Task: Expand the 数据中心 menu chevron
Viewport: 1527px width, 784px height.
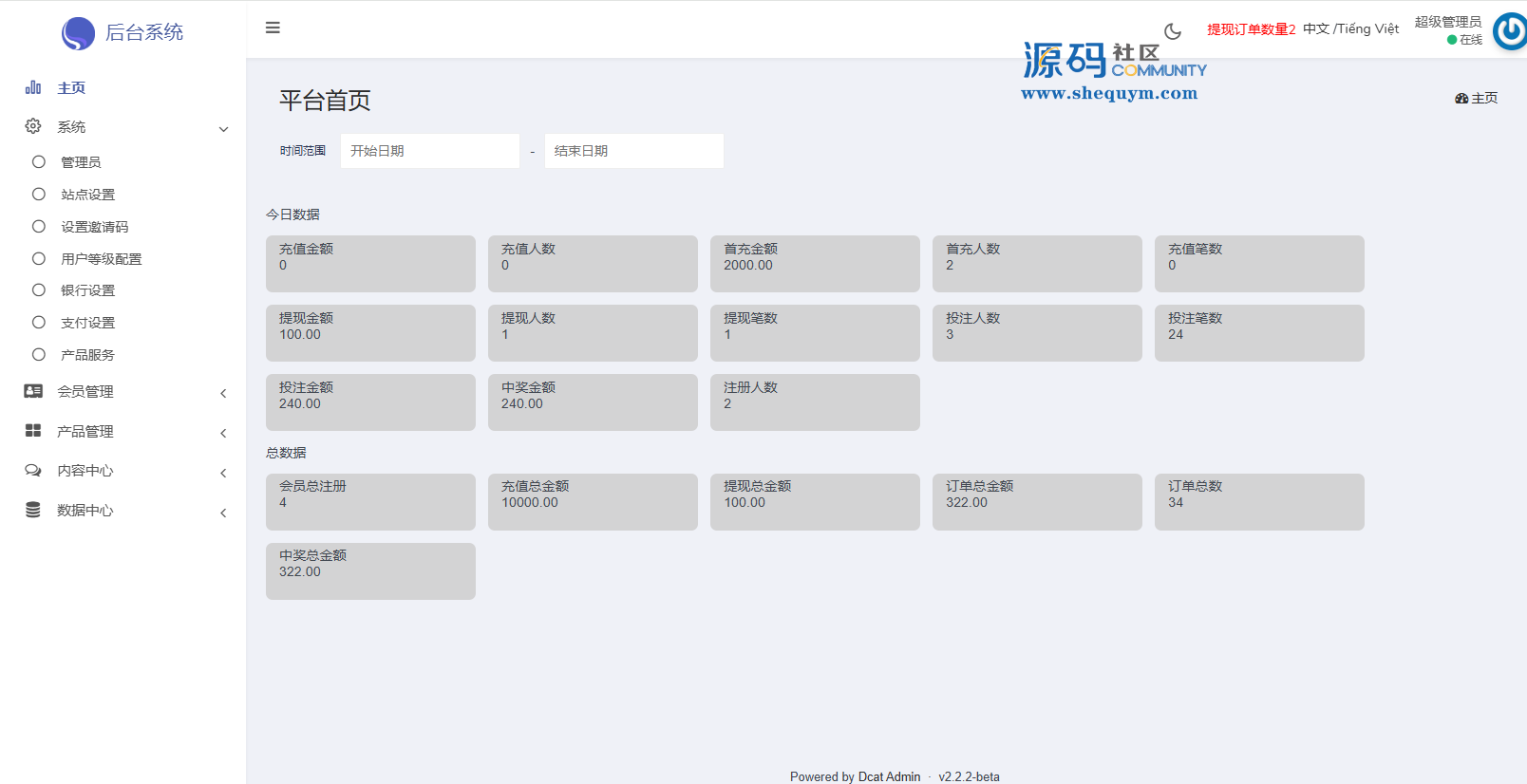Action: pos(223,513)
